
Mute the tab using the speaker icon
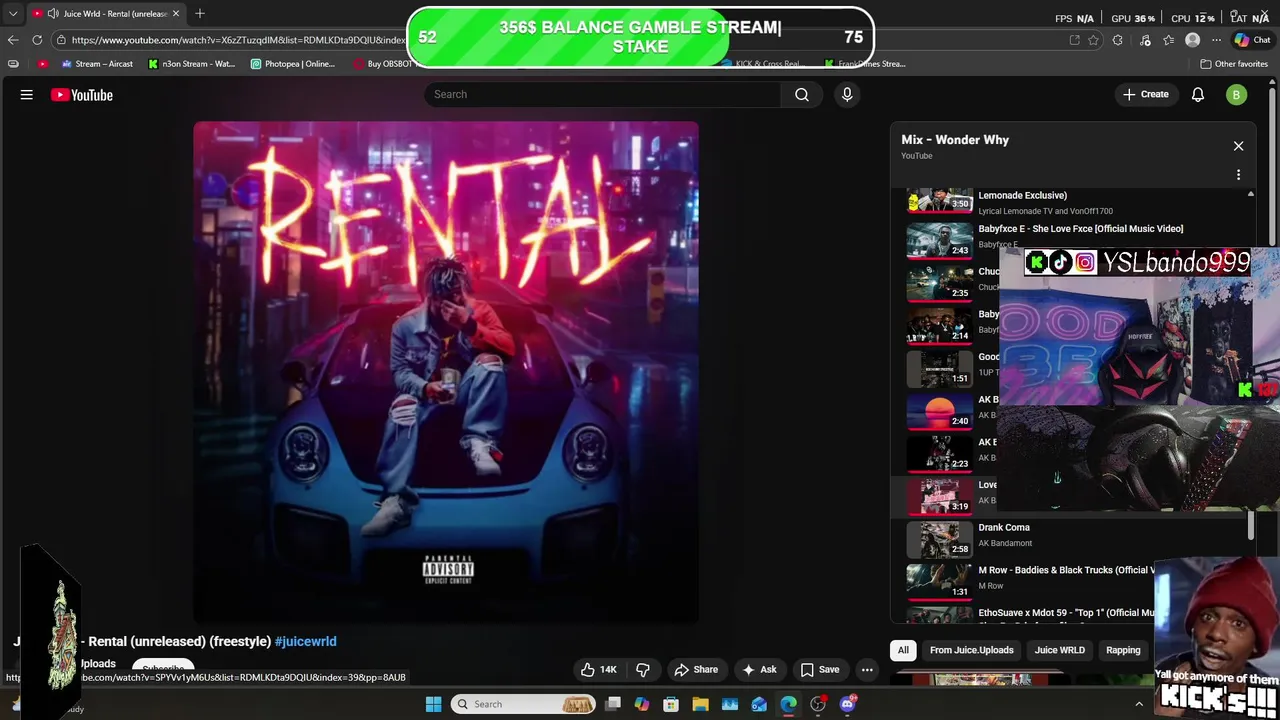[x=52, y=14]
